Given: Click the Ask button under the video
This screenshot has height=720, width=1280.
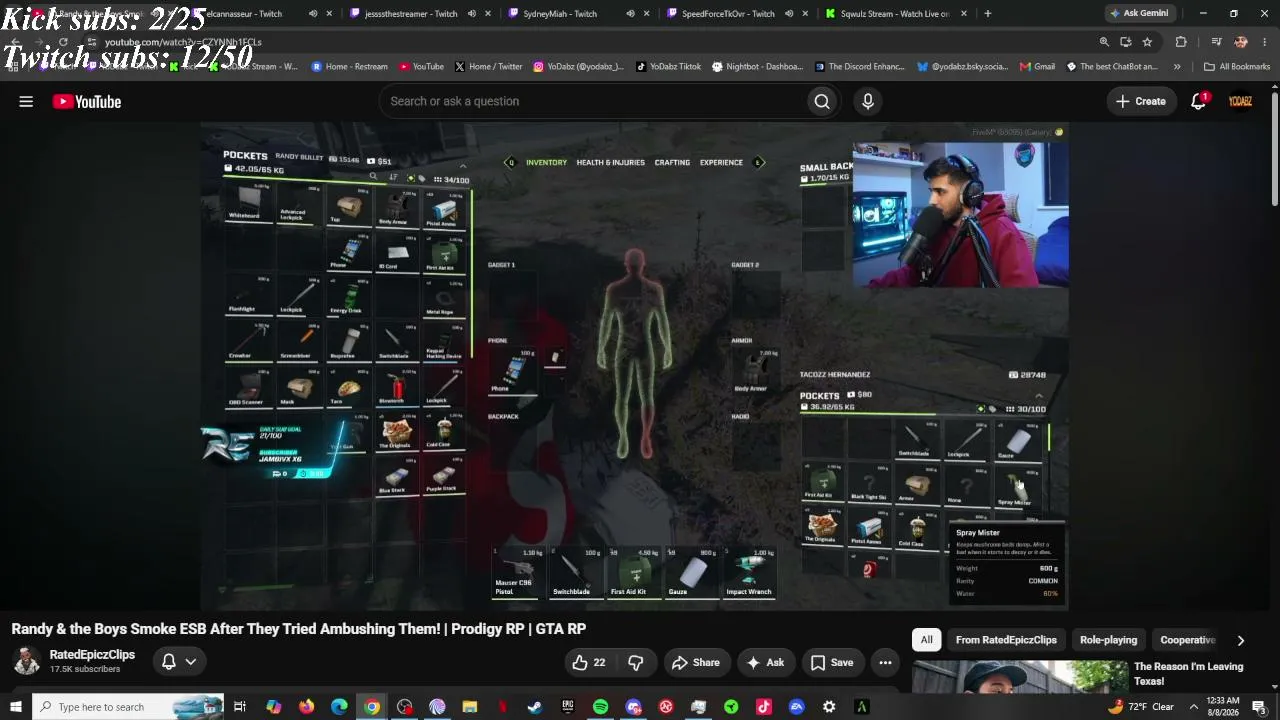Looking at the screenshot, I should 764,662.
